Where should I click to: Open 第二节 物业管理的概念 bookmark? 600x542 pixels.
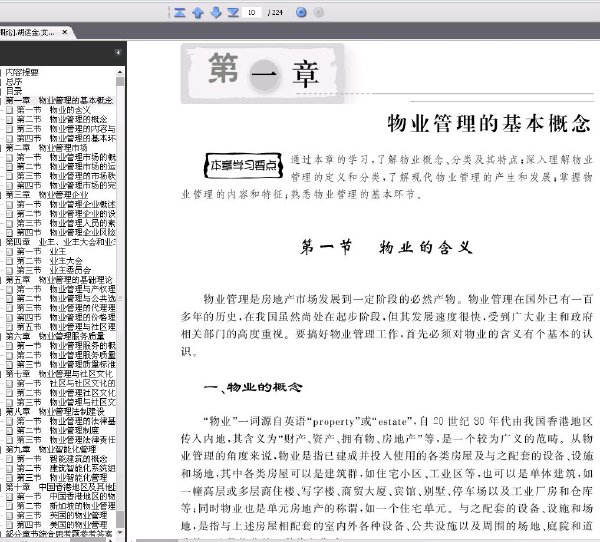click(x=62, y=119)
